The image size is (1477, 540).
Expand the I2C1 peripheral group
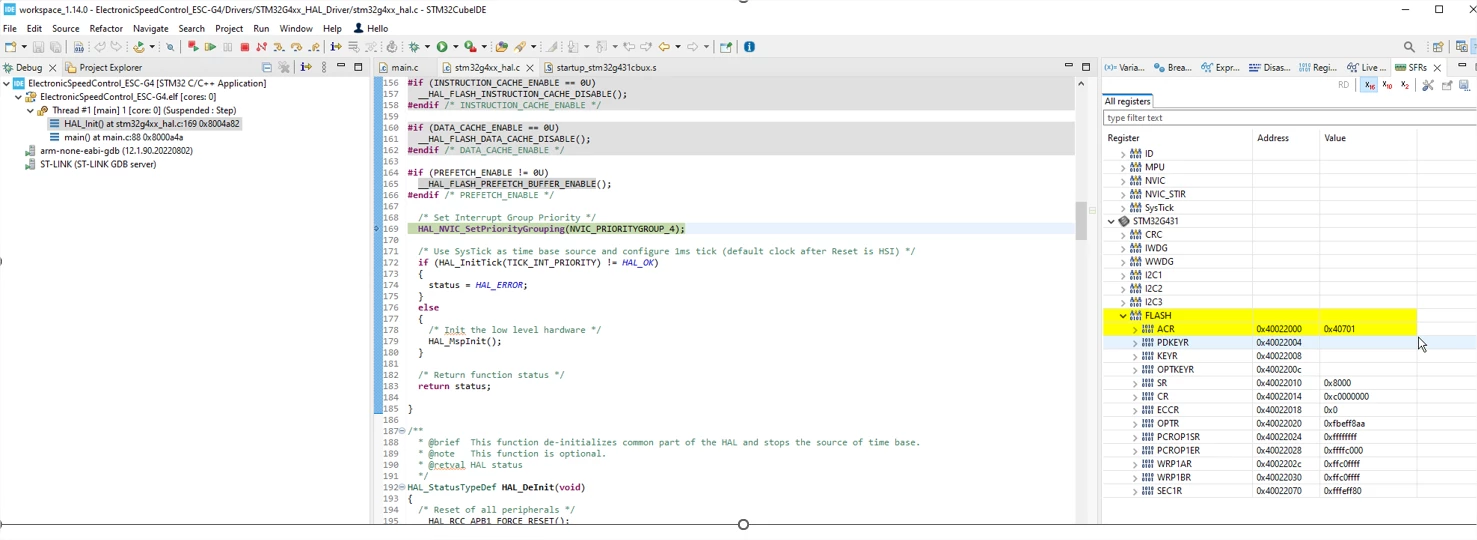pos(1123,275)
